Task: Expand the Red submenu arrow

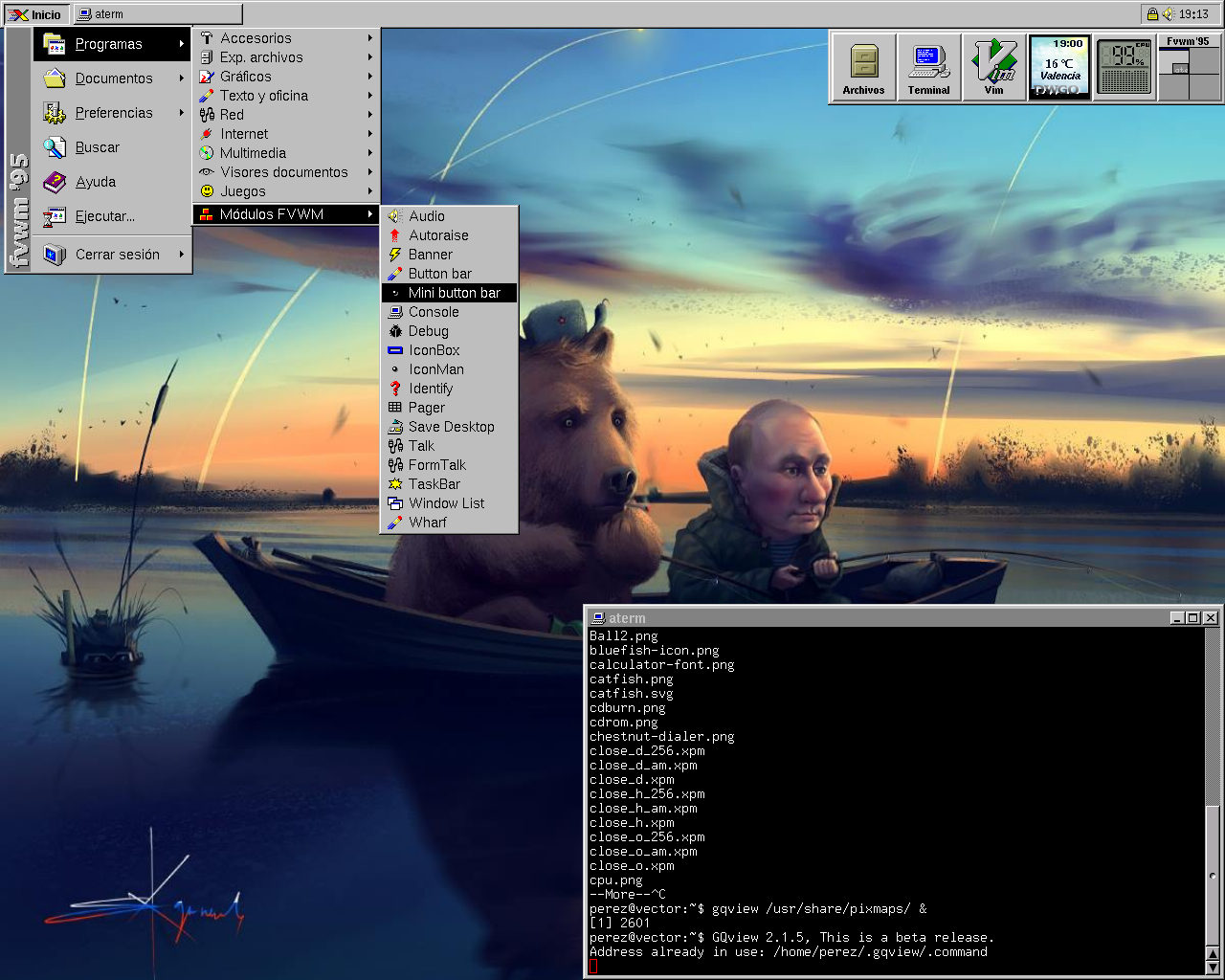Action: tap(369, 115)
